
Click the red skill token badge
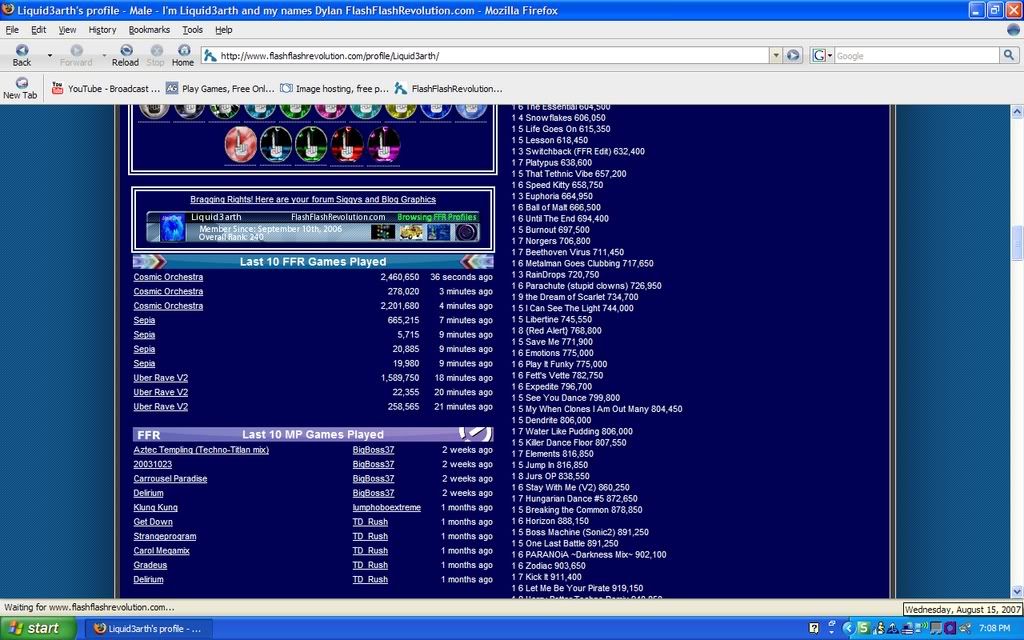click(x=240, y=144)
